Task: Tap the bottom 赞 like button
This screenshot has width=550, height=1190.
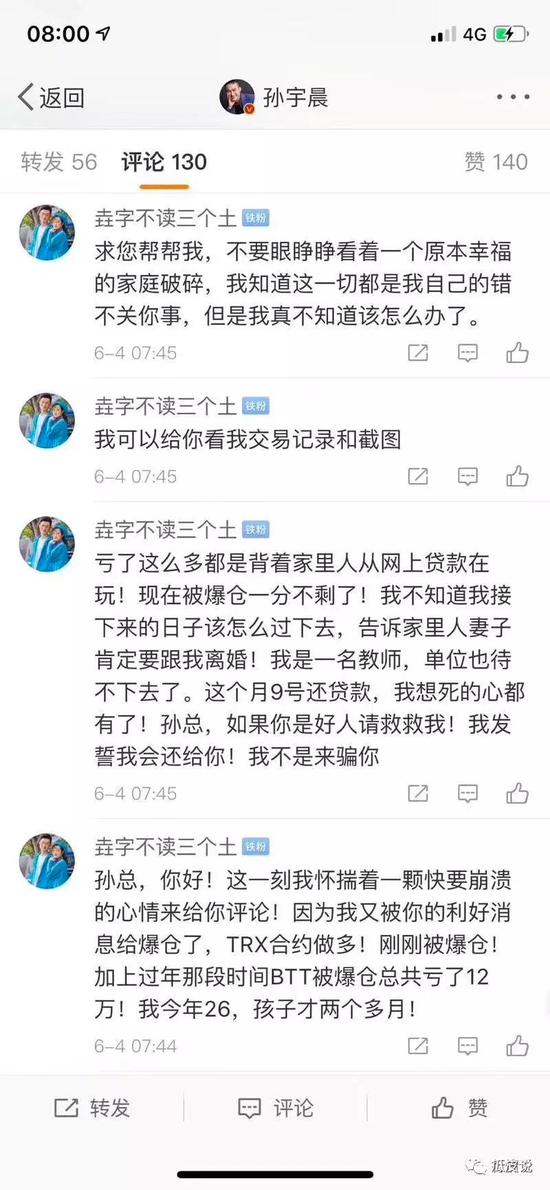Action: [x=460, y=1108]
